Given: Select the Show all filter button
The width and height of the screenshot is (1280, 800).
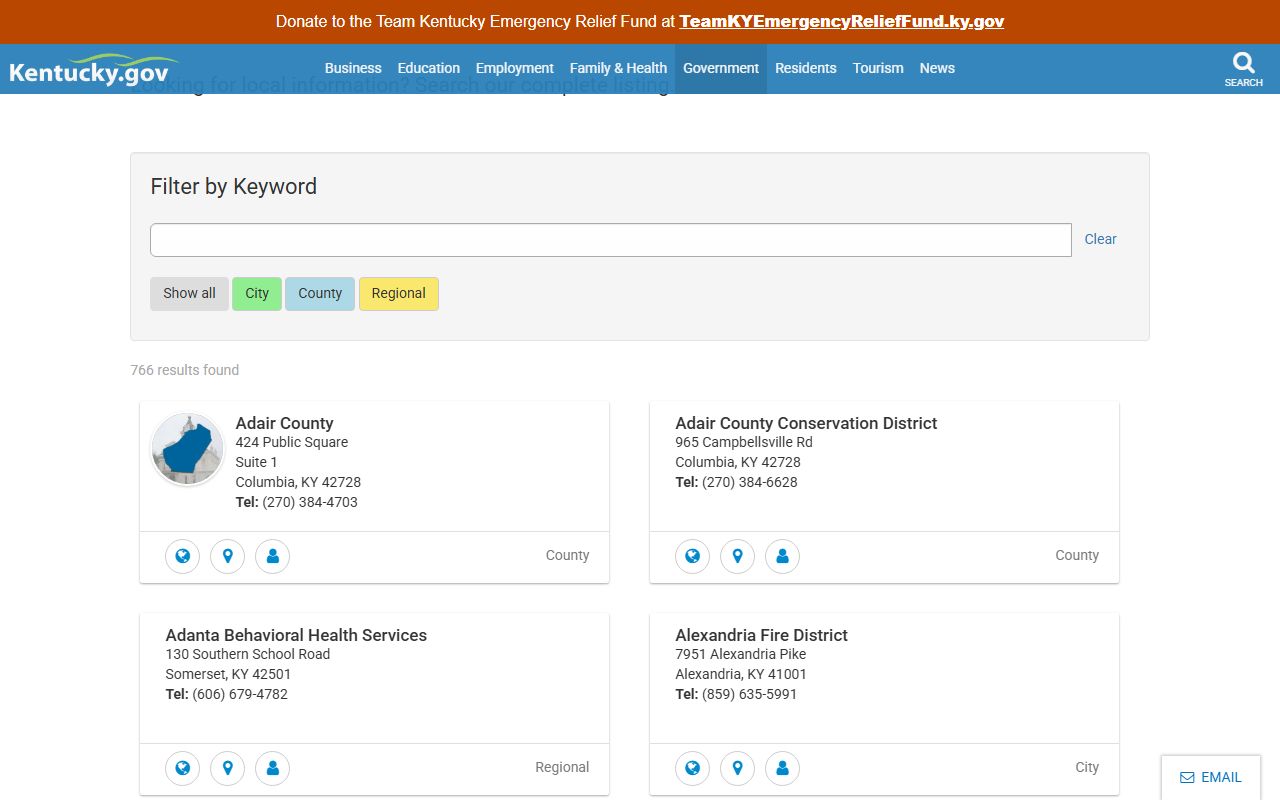Looking at the screenshot, I should 189,293.
